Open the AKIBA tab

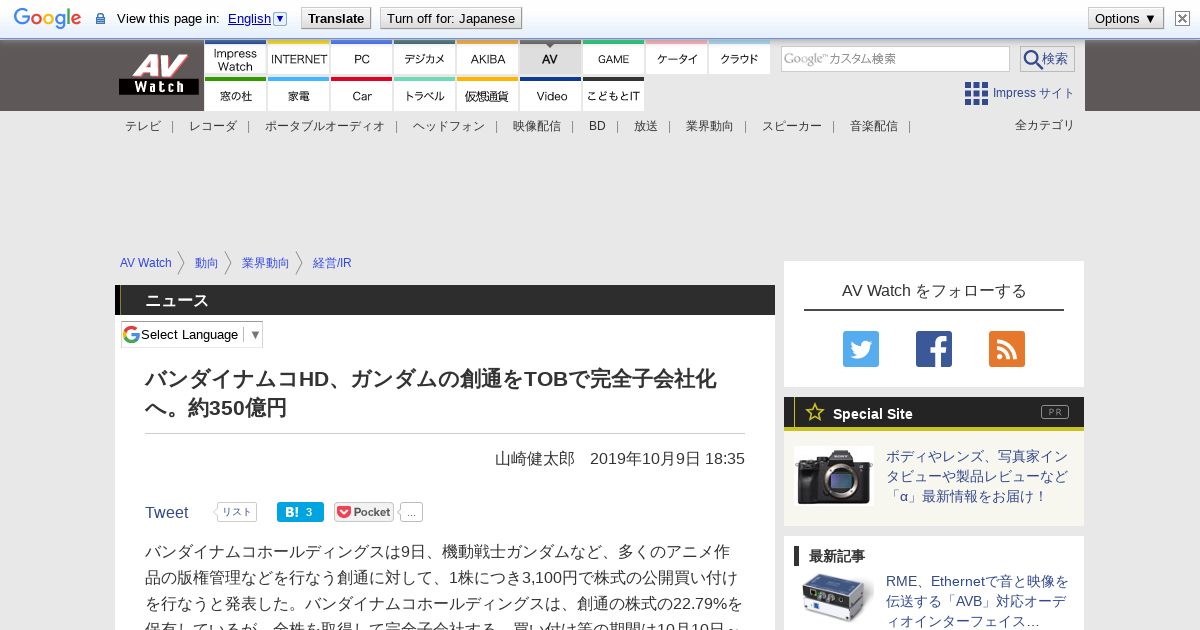pyautogui.click(x=488, y=59)
